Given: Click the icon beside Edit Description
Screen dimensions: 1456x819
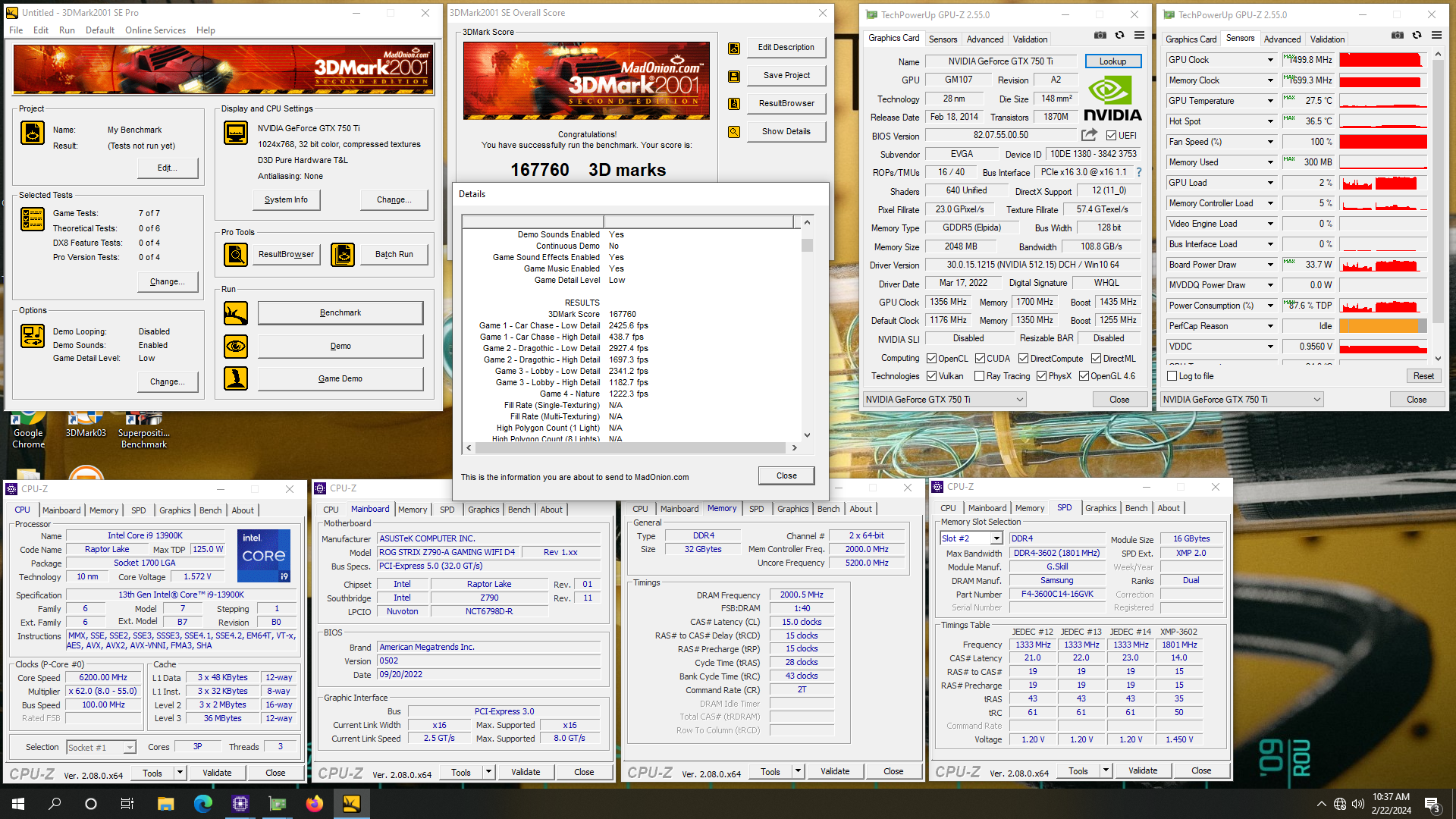Looking at the screenshot, I should click(x=734, y=49).
